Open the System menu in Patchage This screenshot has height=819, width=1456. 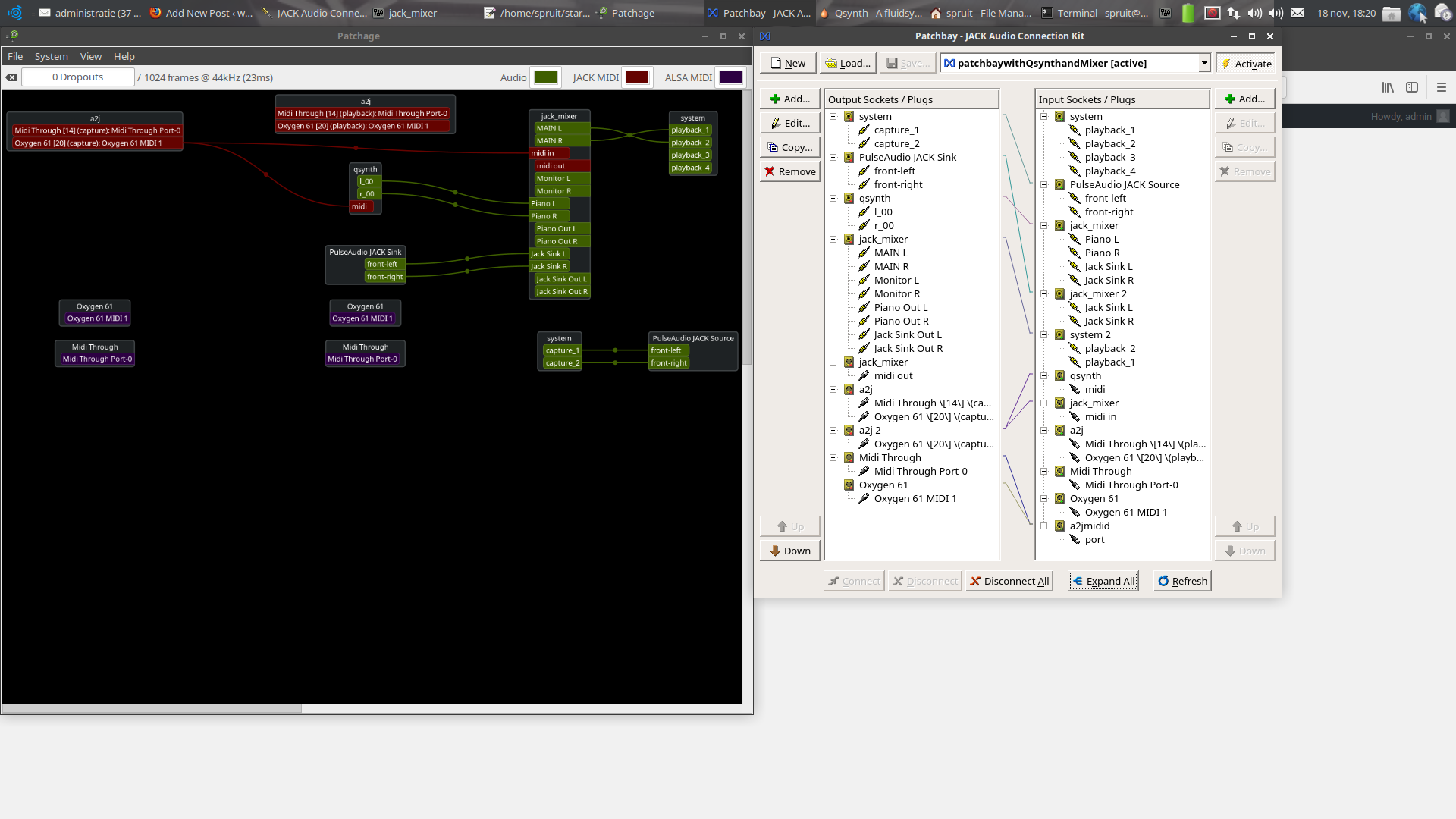click(x=51, y=57)
